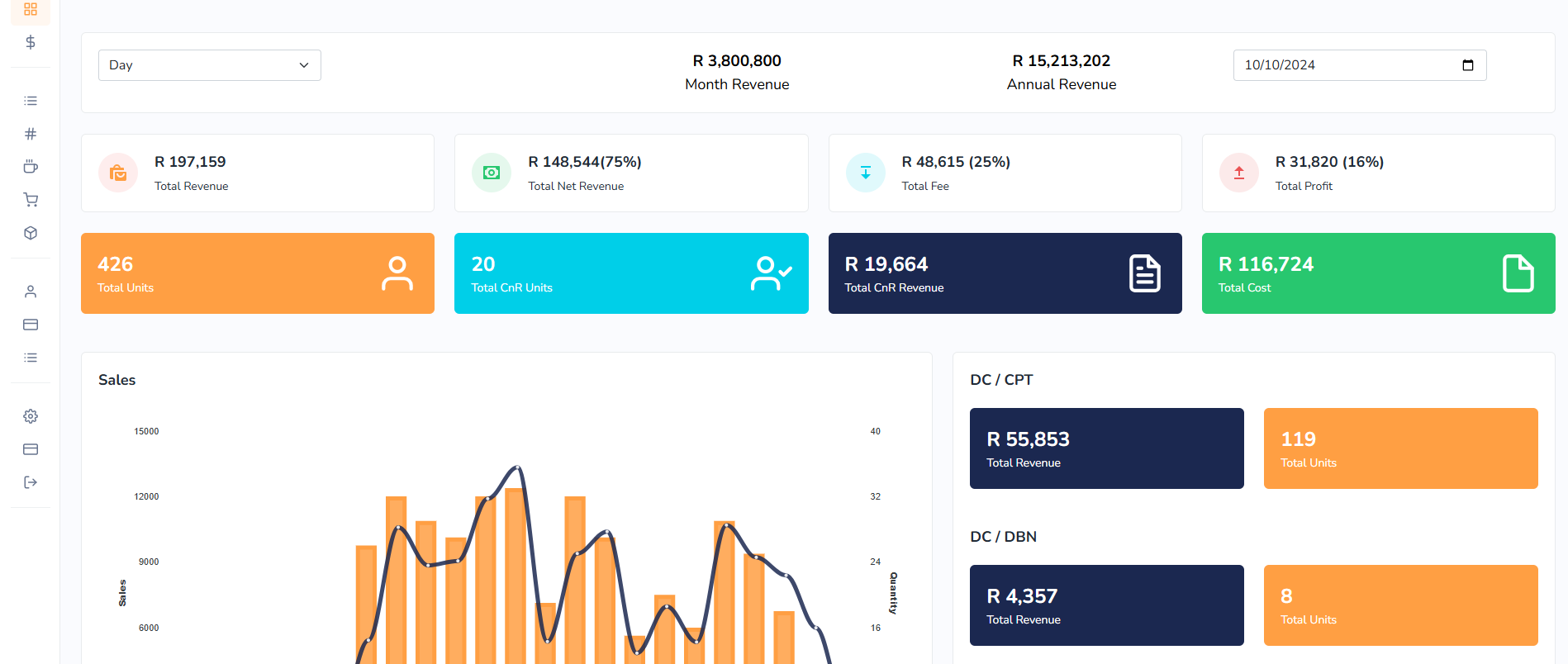Click the person icon on Total Units card
The image size is (1568, 664).
397,273
